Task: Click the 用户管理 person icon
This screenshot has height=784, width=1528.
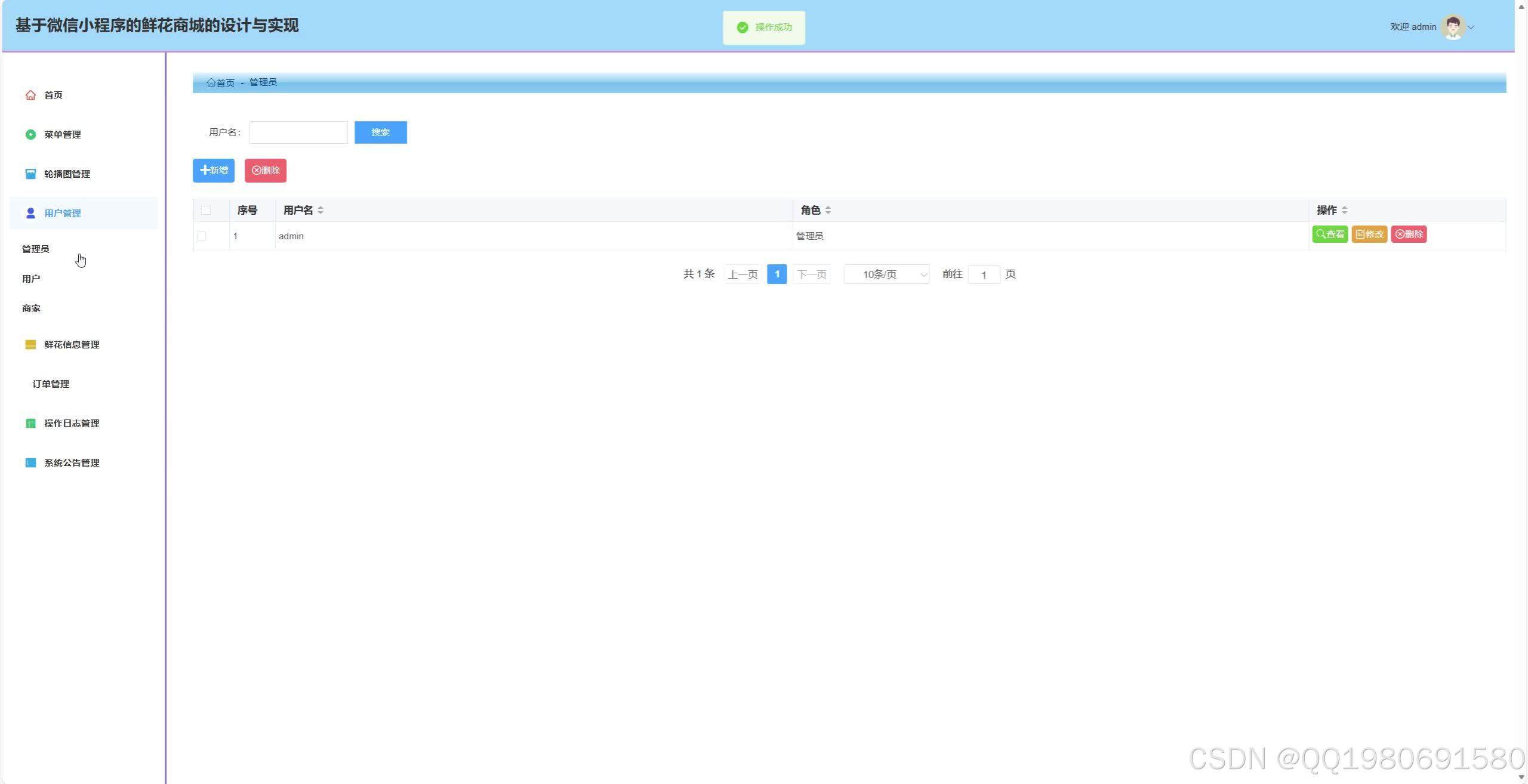Action: tap(30, 214)
